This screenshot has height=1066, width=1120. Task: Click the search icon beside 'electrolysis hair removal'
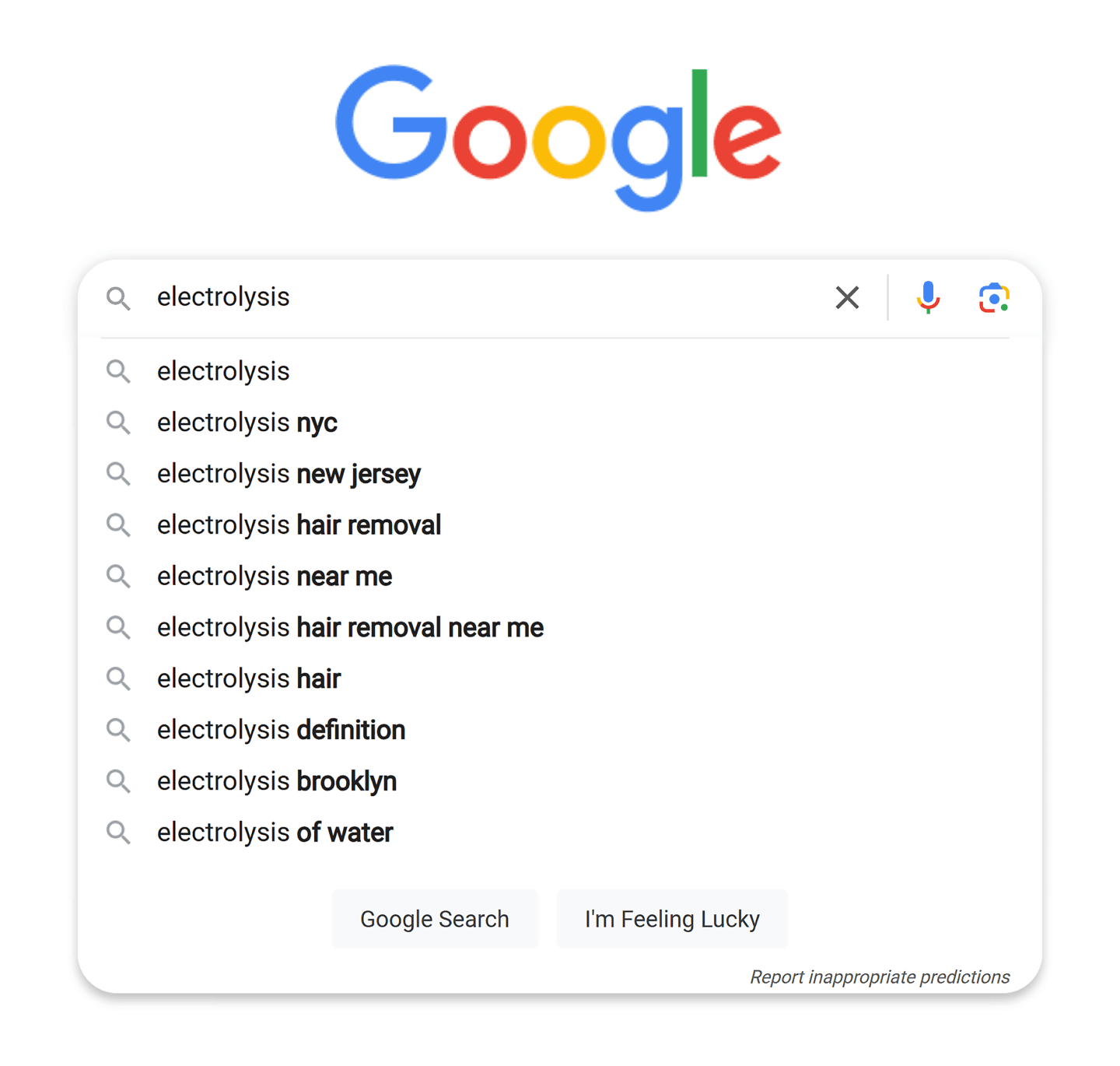tap(118, 525)
